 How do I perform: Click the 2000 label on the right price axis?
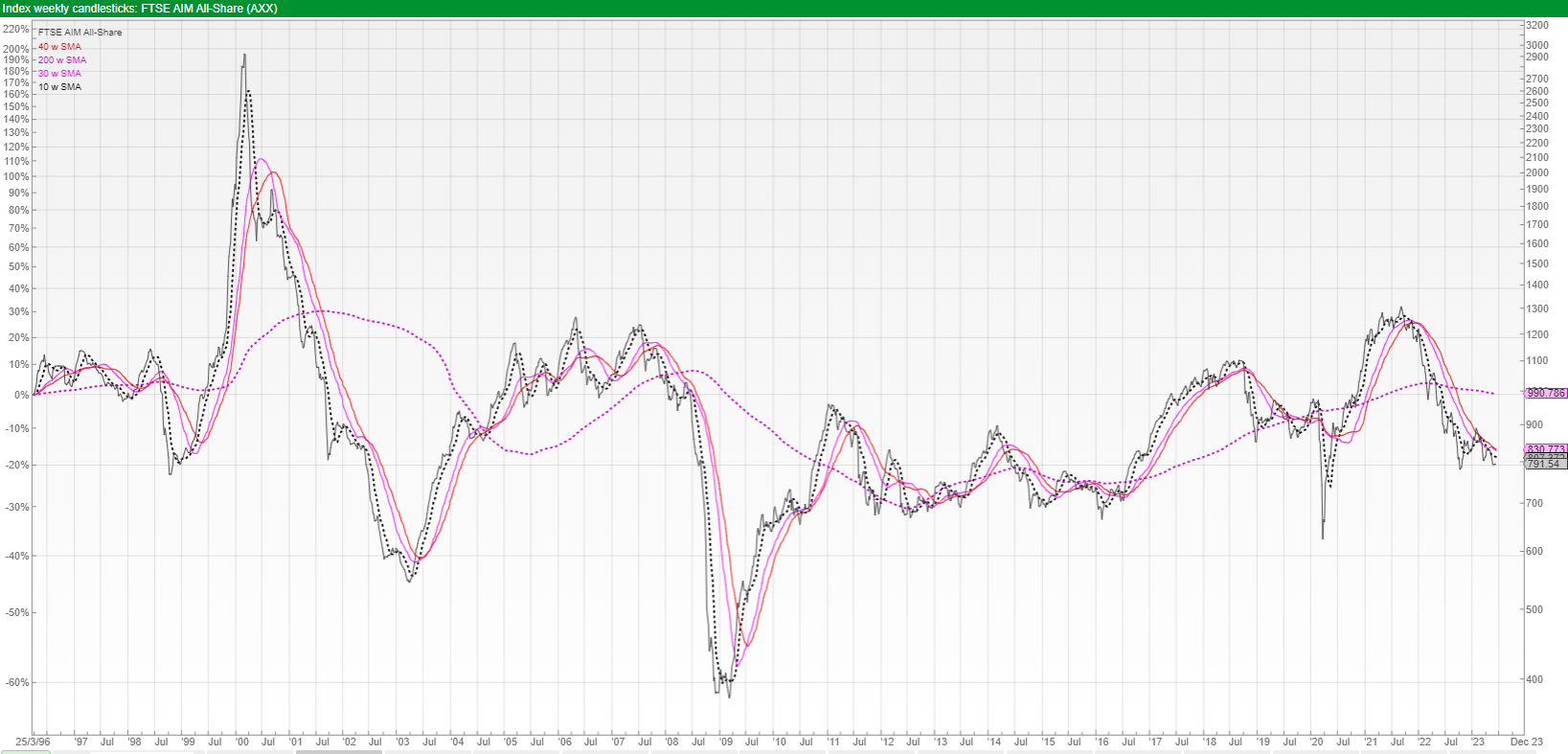(x=1537, y=172)
